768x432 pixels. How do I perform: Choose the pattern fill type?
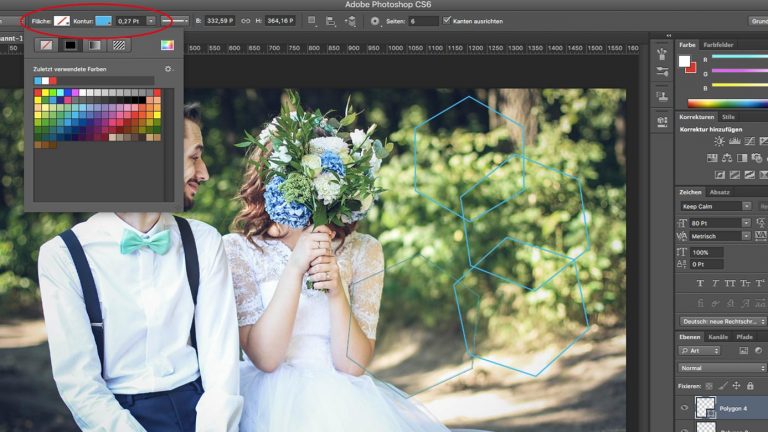pyautogui.click(x=120, y=45)
